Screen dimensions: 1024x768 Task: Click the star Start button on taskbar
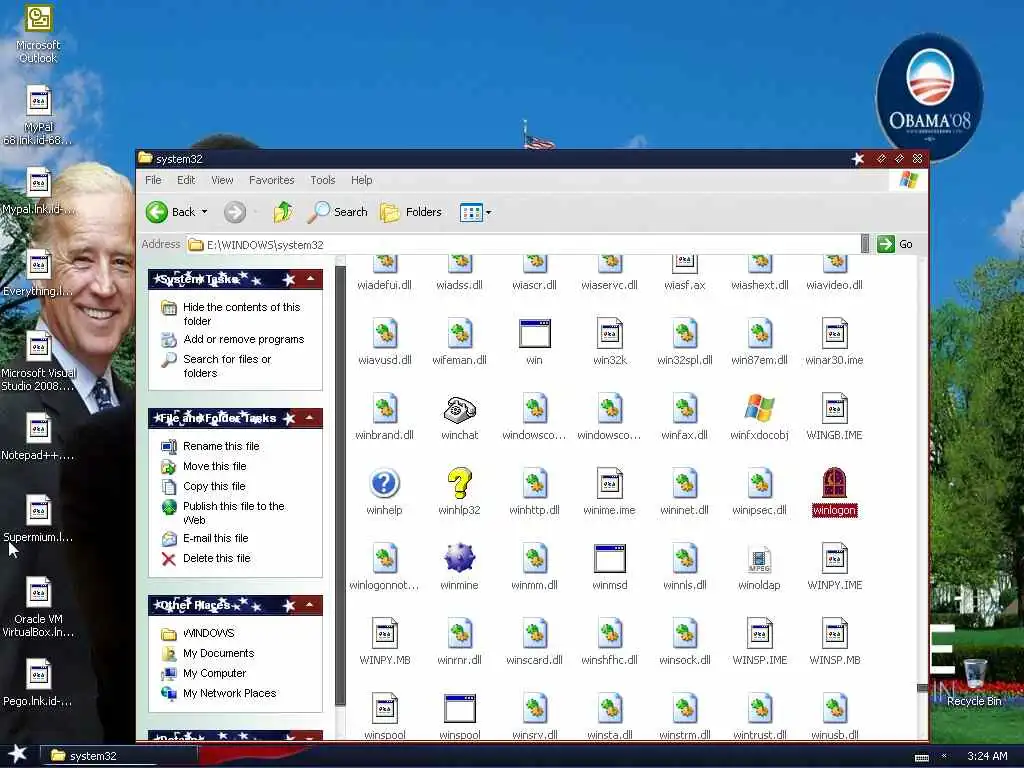tap(18, 754)
